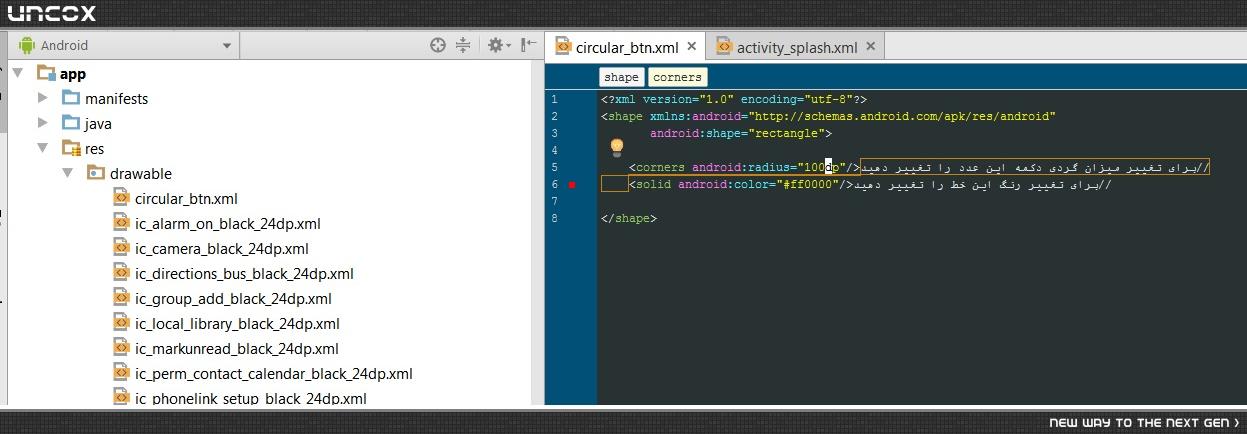Select ic_phonelink_setup_black_24dp.xml file
Screen dimensions: 1247x434
pyautogui.click(x=250, y=398)
